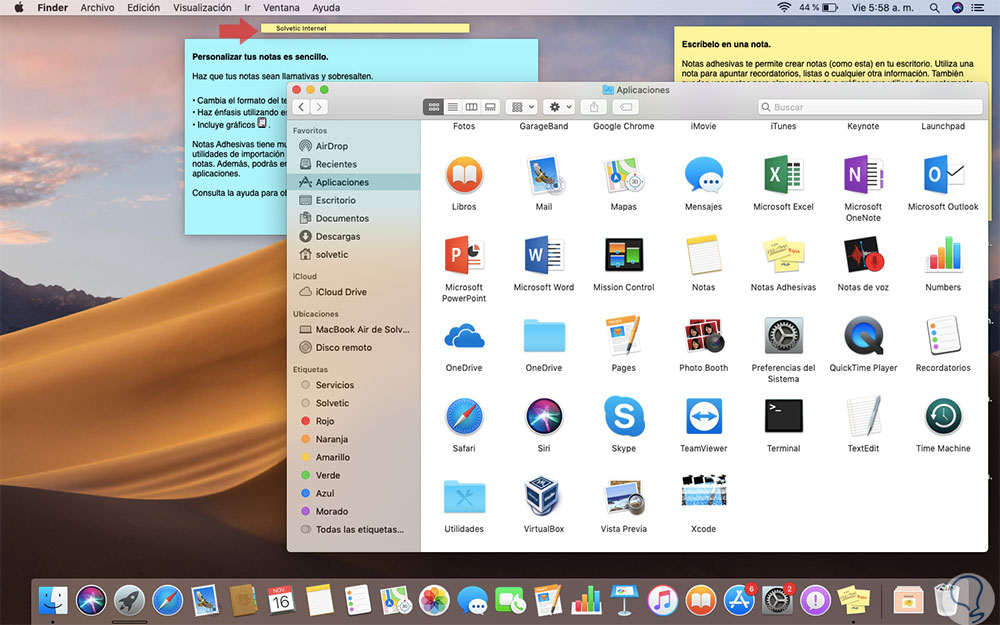Open the Mensajes app in Aplicaciones
Screen dimensions: 1000x625
tap(703, 175)
